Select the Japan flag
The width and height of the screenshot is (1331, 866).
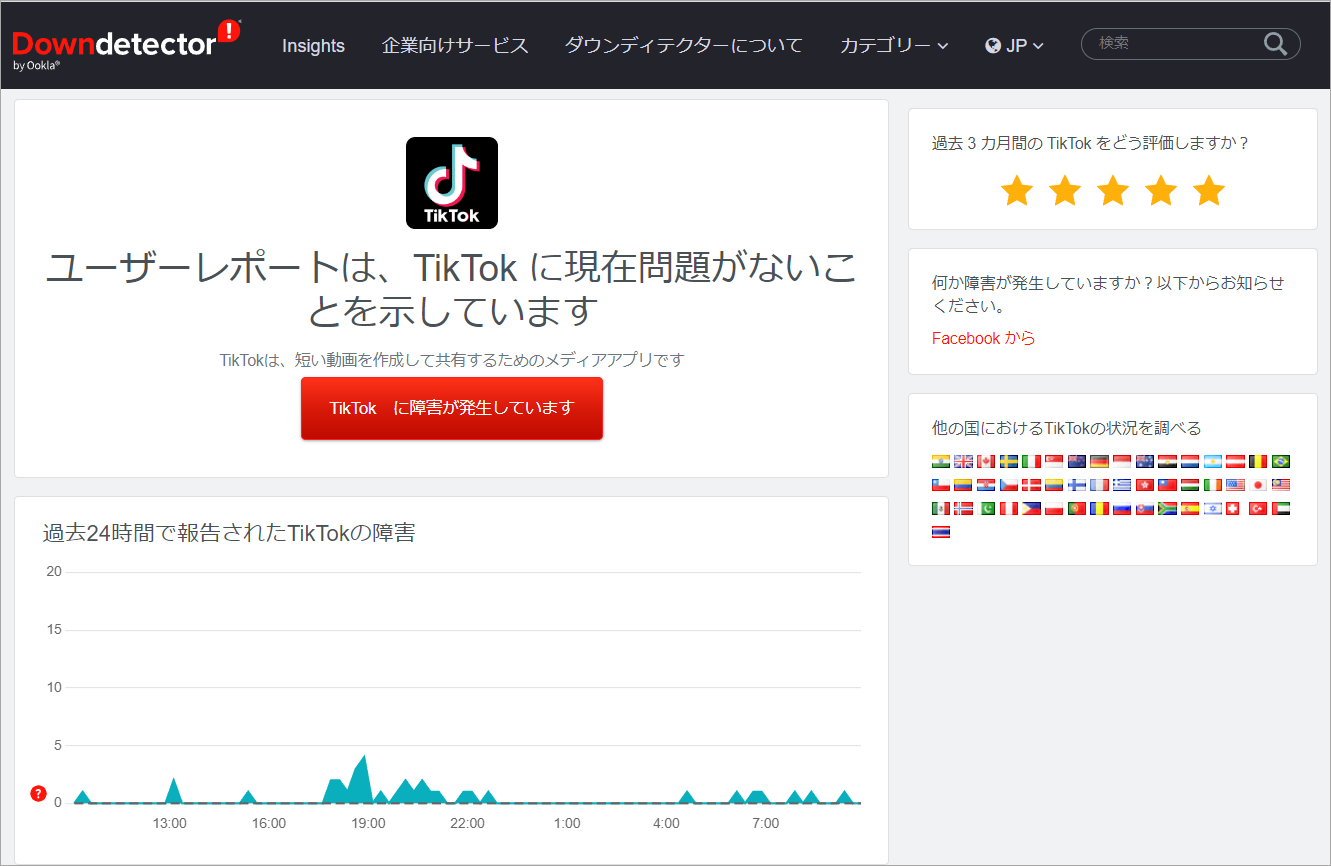(x=1258, y=485)
